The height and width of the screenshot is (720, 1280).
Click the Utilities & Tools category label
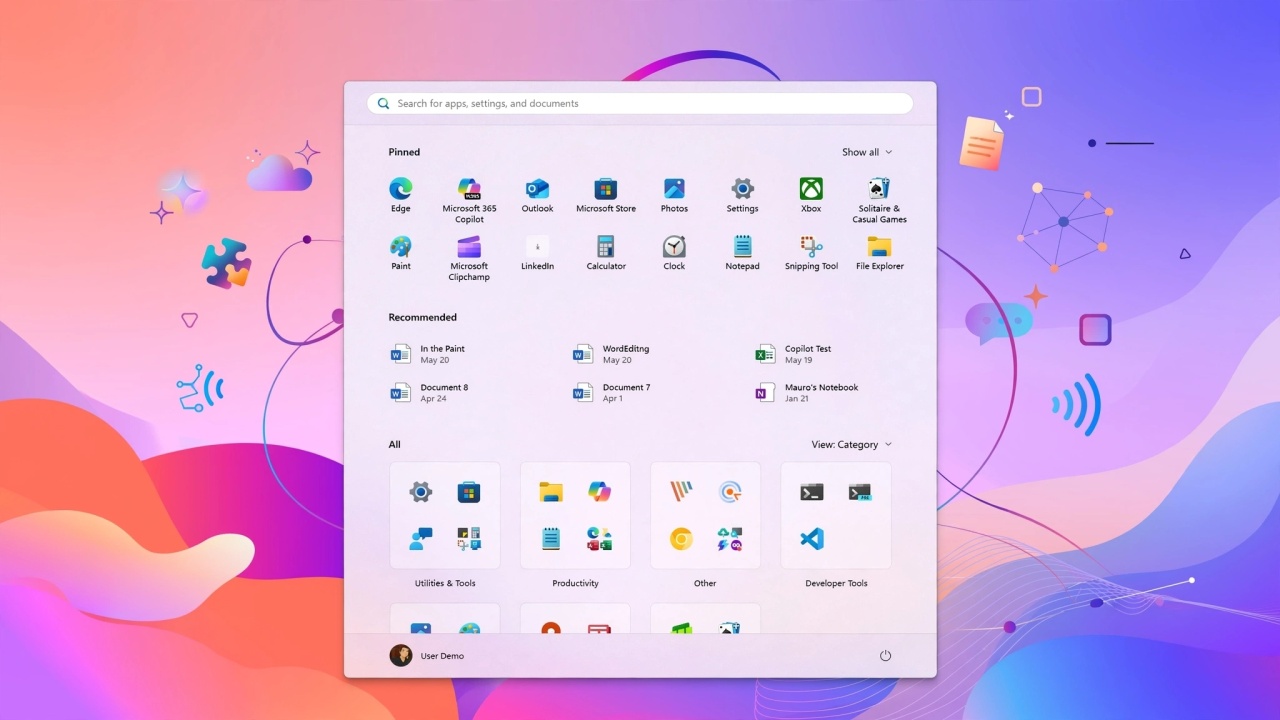(445, 583)
